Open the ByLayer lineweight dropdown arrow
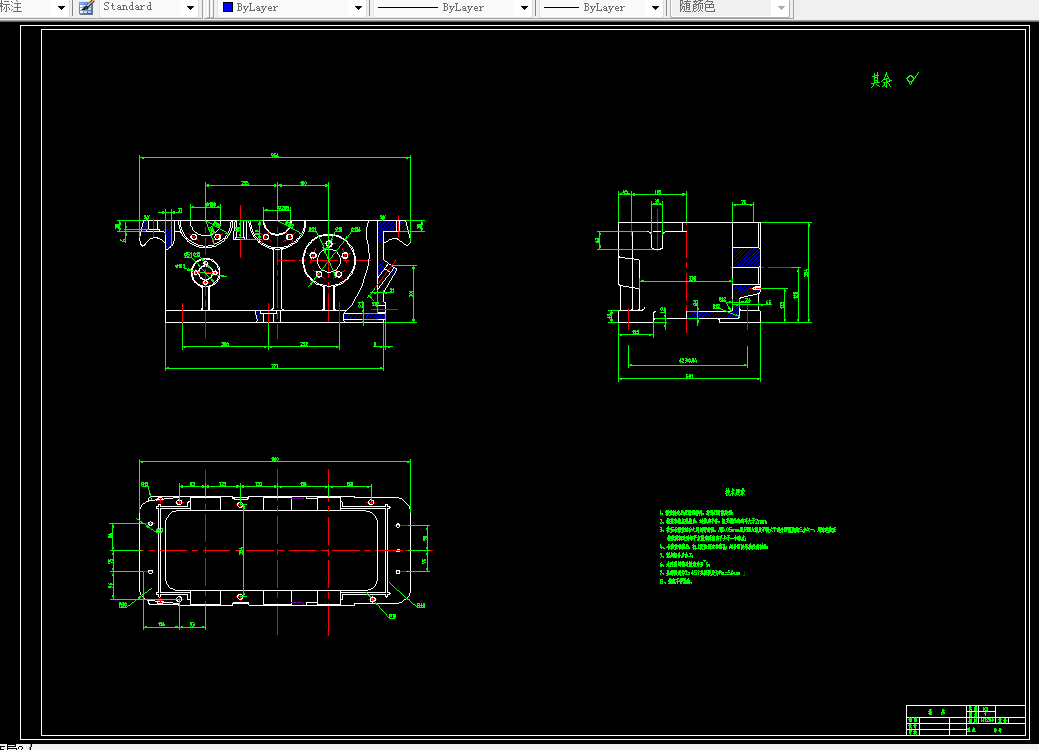 pyautogui.click(x=655, y=8)
